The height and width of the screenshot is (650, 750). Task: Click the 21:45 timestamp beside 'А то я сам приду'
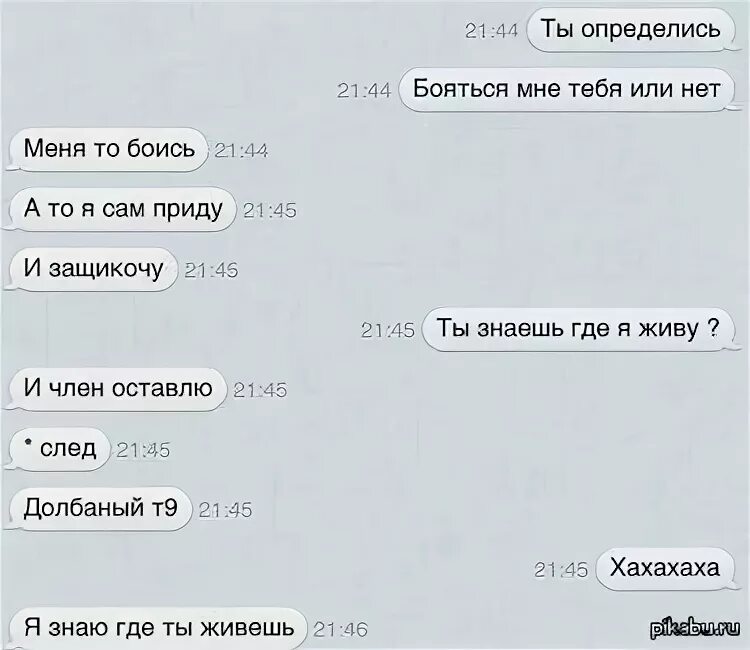270,210
